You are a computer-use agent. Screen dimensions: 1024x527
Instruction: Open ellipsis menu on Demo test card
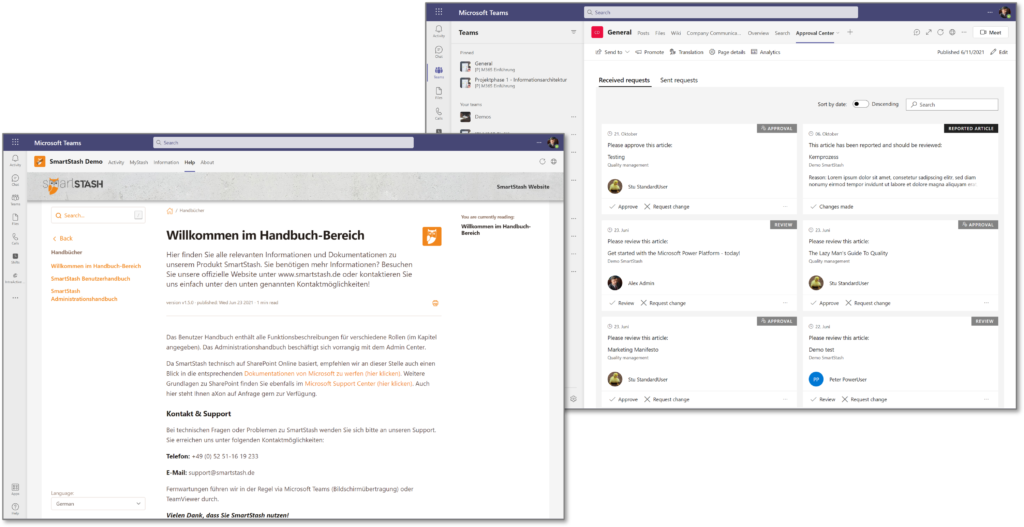pos(986,399)
